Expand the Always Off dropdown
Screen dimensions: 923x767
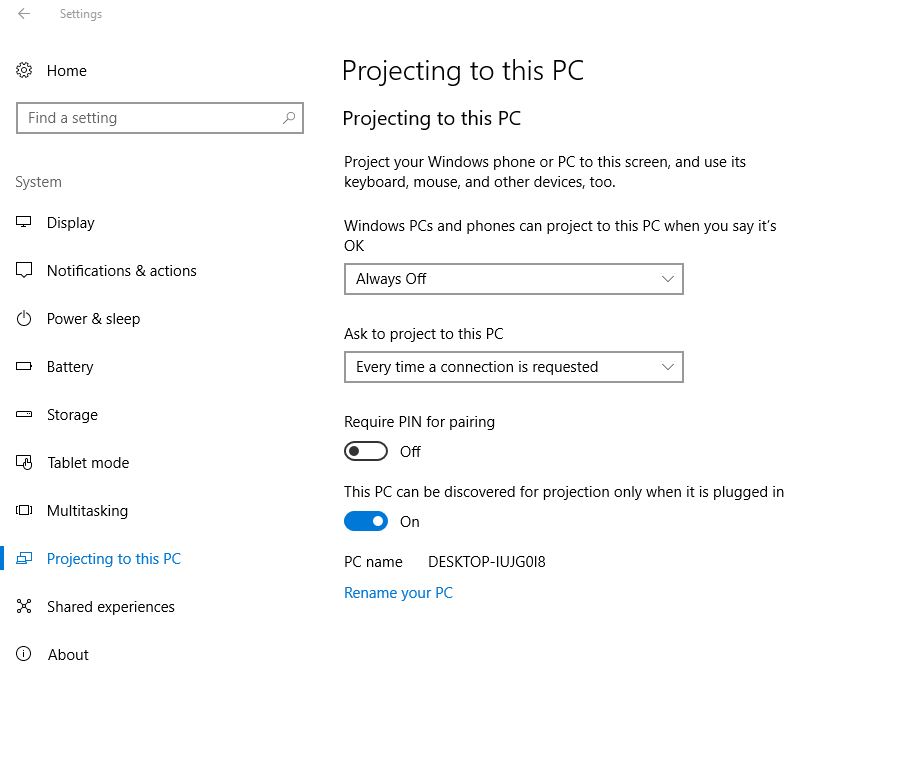point(513,279)
